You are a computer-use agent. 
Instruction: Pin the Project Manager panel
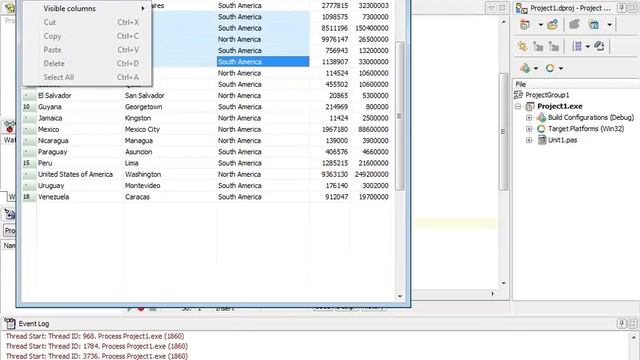pos(622,8)
